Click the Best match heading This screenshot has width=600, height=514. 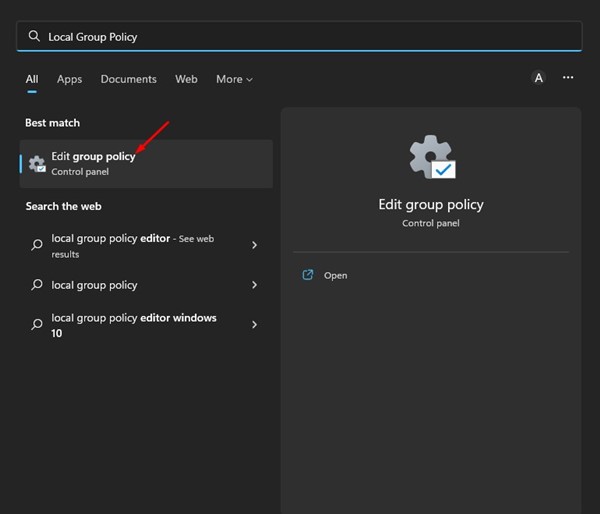52,123
